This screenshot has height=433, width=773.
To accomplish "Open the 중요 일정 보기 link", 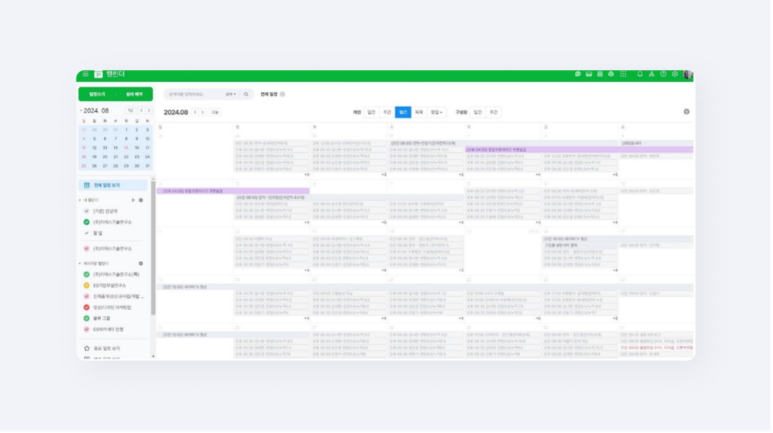I will pos(107,349).
